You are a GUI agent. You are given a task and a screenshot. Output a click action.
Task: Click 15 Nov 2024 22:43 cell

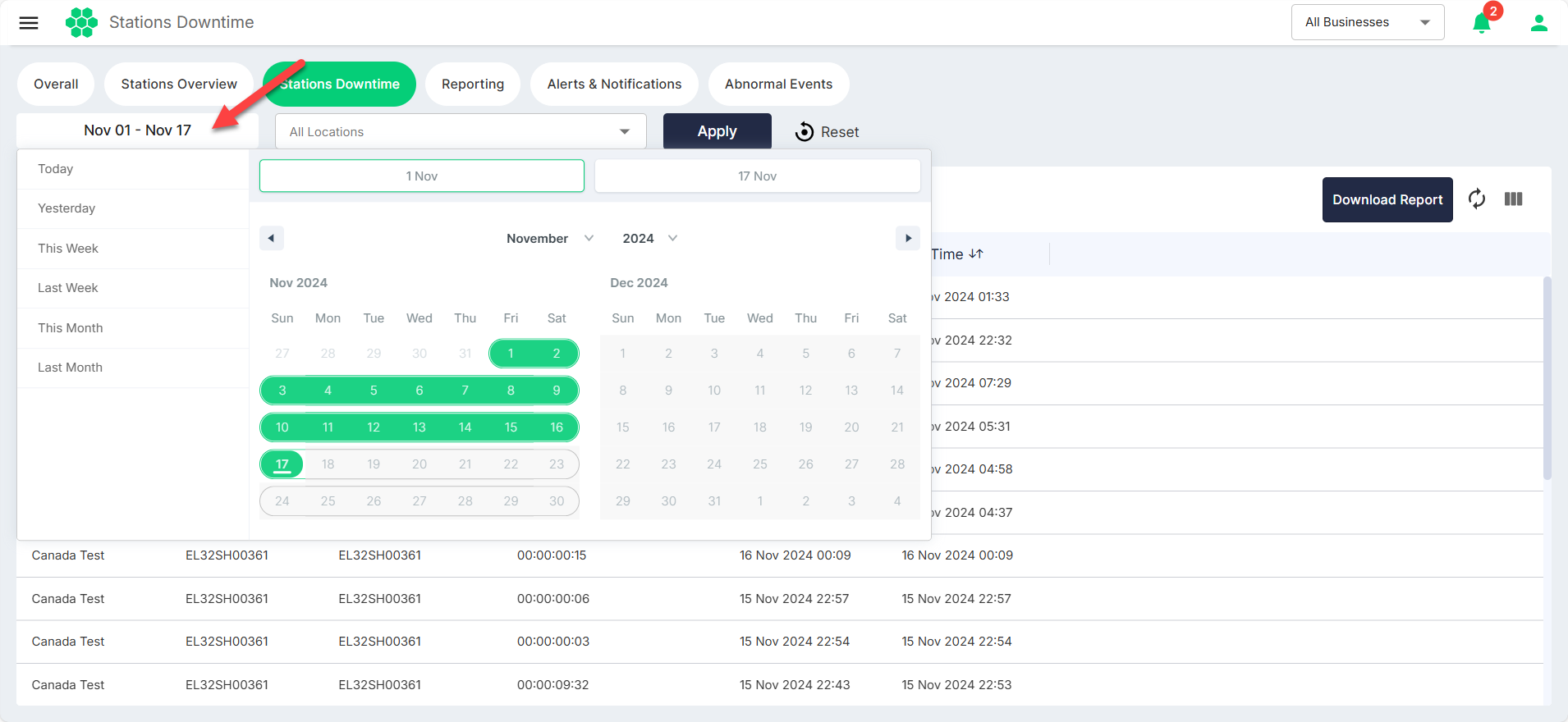(x=795, y=685)
